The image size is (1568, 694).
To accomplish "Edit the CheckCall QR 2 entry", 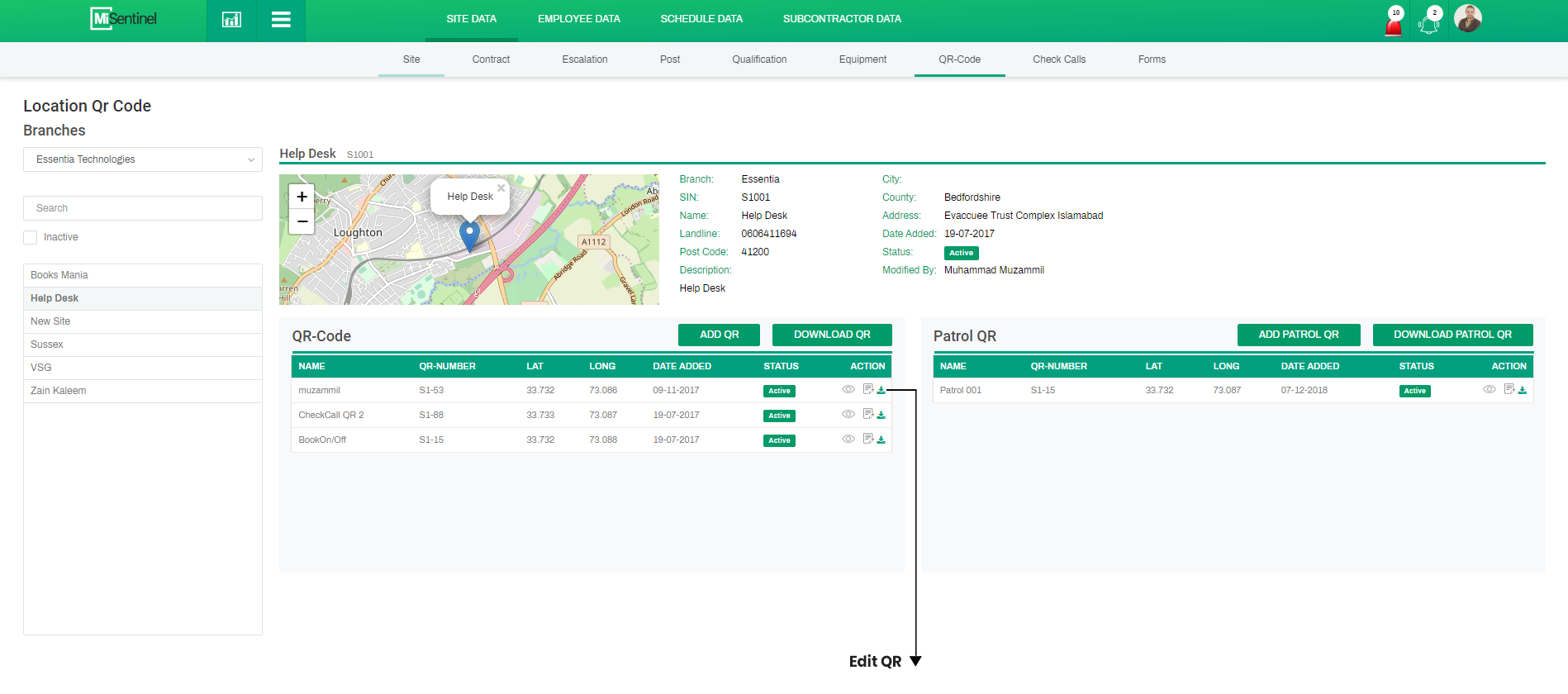I will pos(867,414).
